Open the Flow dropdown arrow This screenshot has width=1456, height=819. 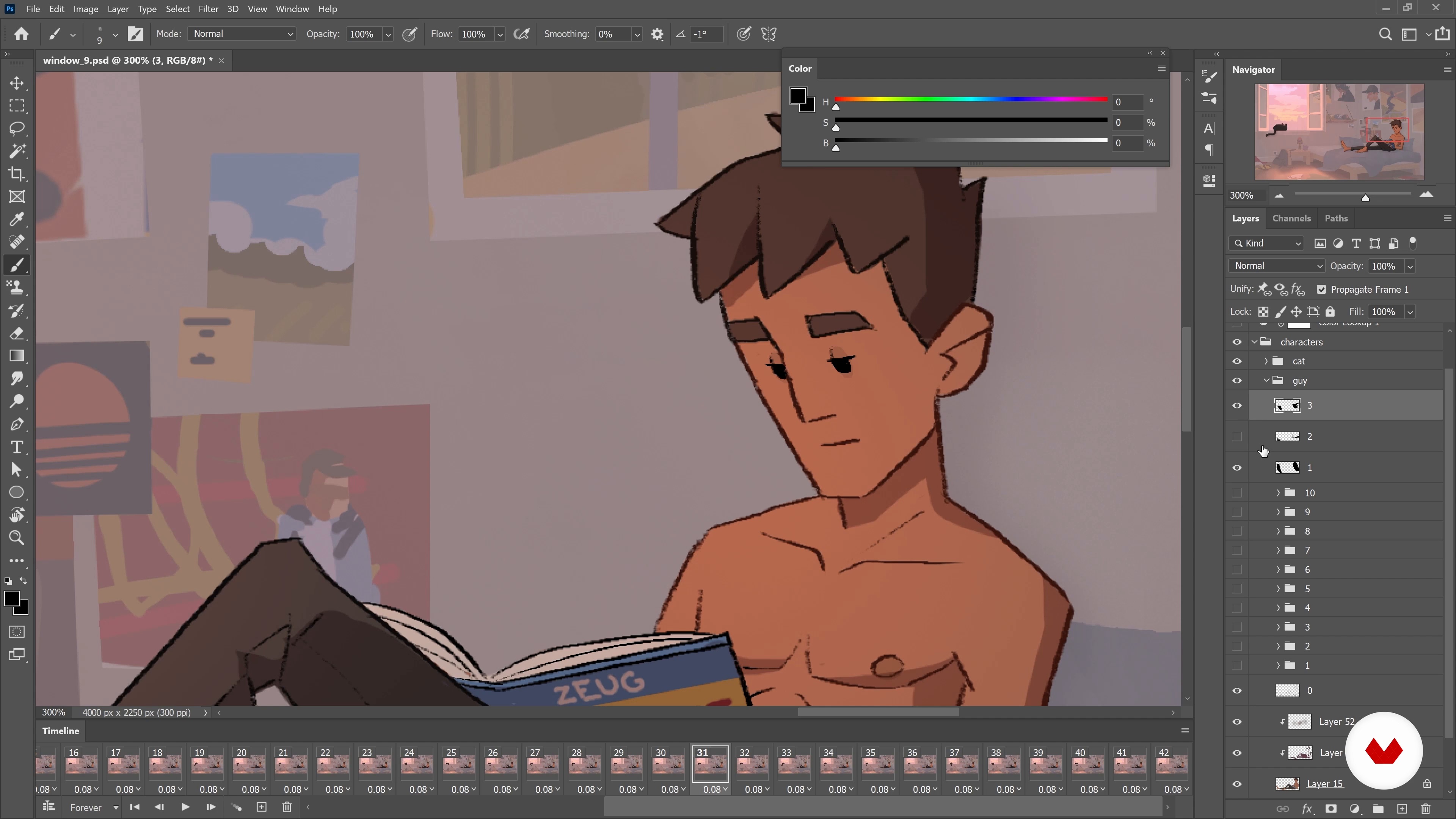[500, 35]
